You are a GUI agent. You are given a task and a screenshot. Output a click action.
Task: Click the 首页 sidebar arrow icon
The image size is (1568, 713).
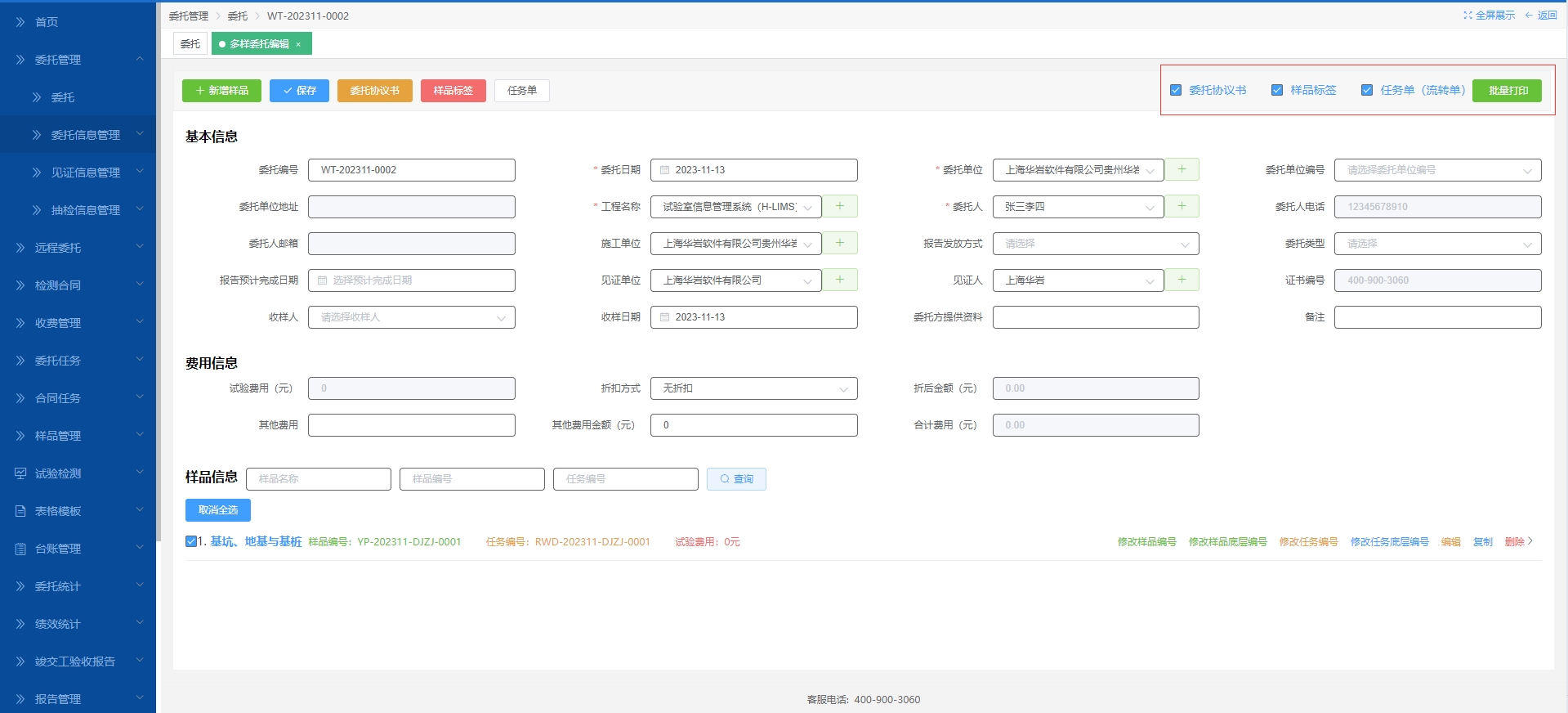[x=20, y=22]
